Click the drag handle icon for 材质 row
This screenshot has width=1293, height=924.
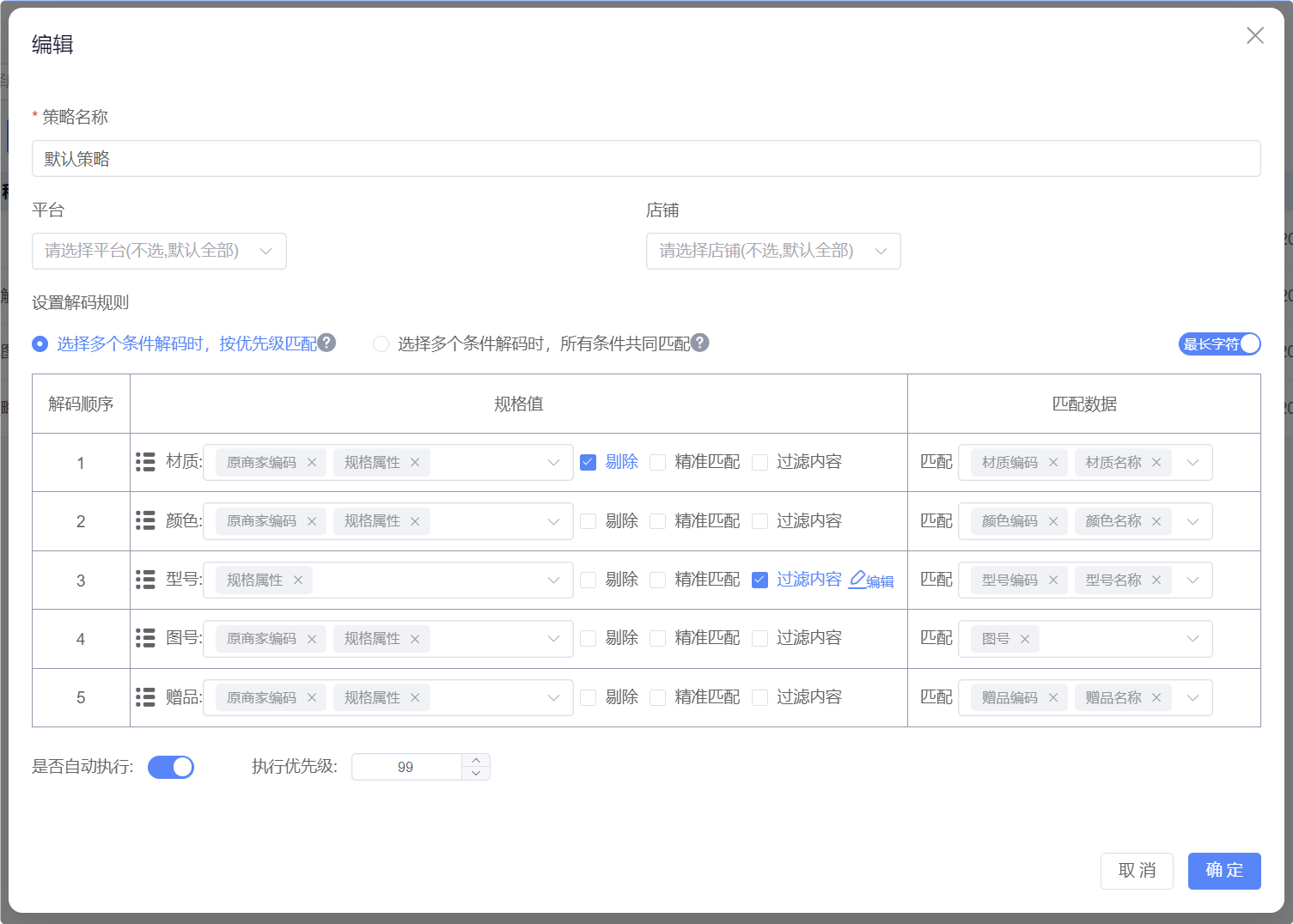pos(145,462)
